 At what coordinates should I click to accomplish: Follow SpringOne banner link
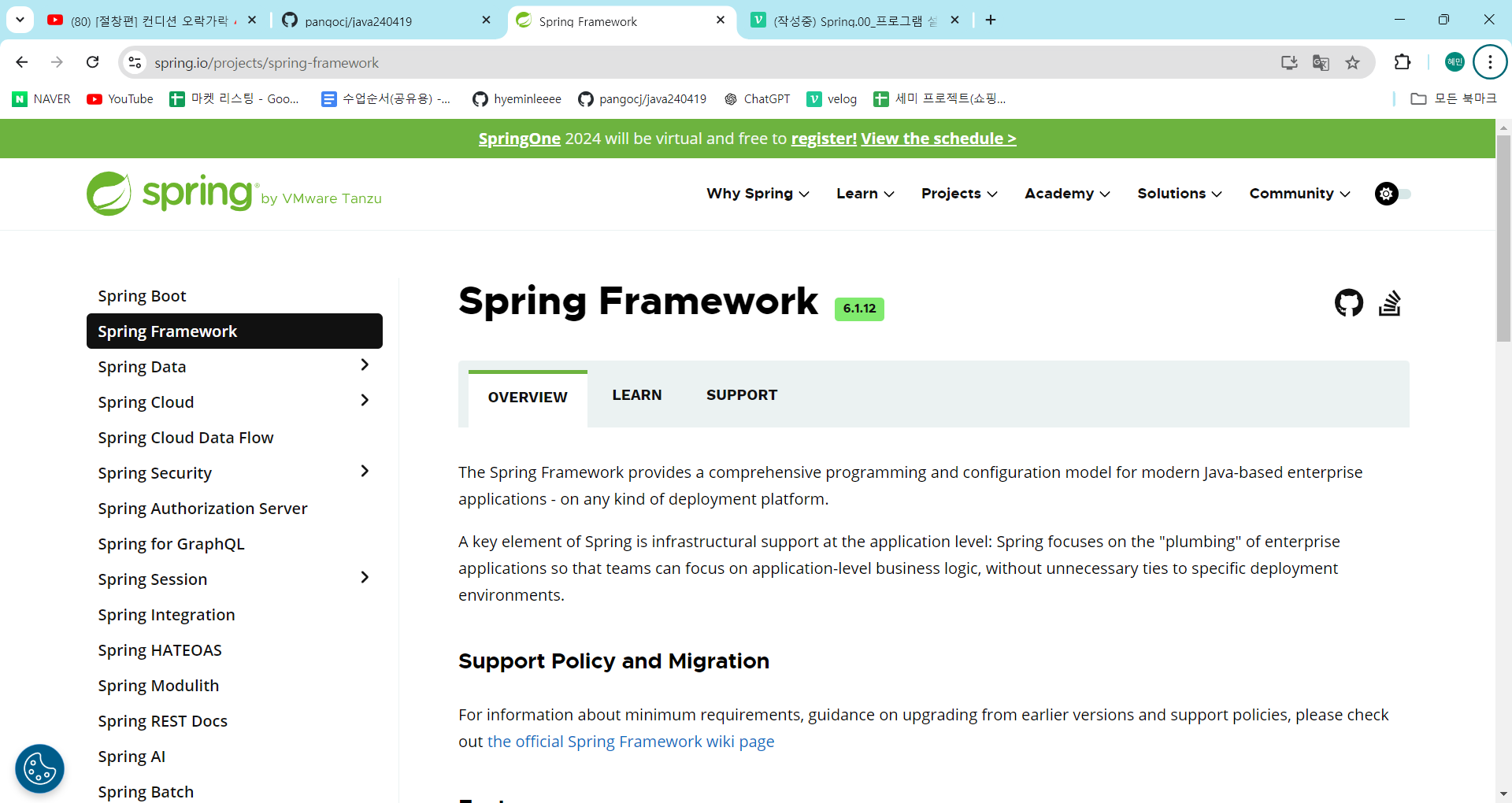click(520, 139)
